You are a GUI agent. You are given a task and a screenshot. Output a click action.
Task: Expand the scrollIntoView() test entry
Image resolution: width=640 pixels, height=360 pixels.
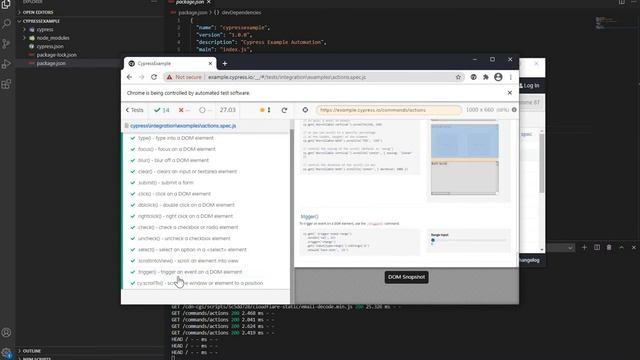tap(188, 261)
